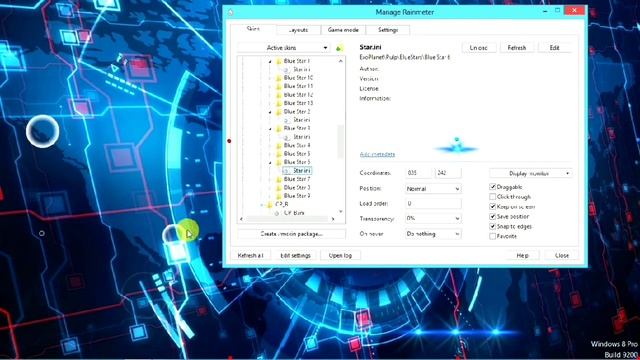The image size is (640, 360).
Task: Click Create .rmskin package button
Action: [291, 234]
